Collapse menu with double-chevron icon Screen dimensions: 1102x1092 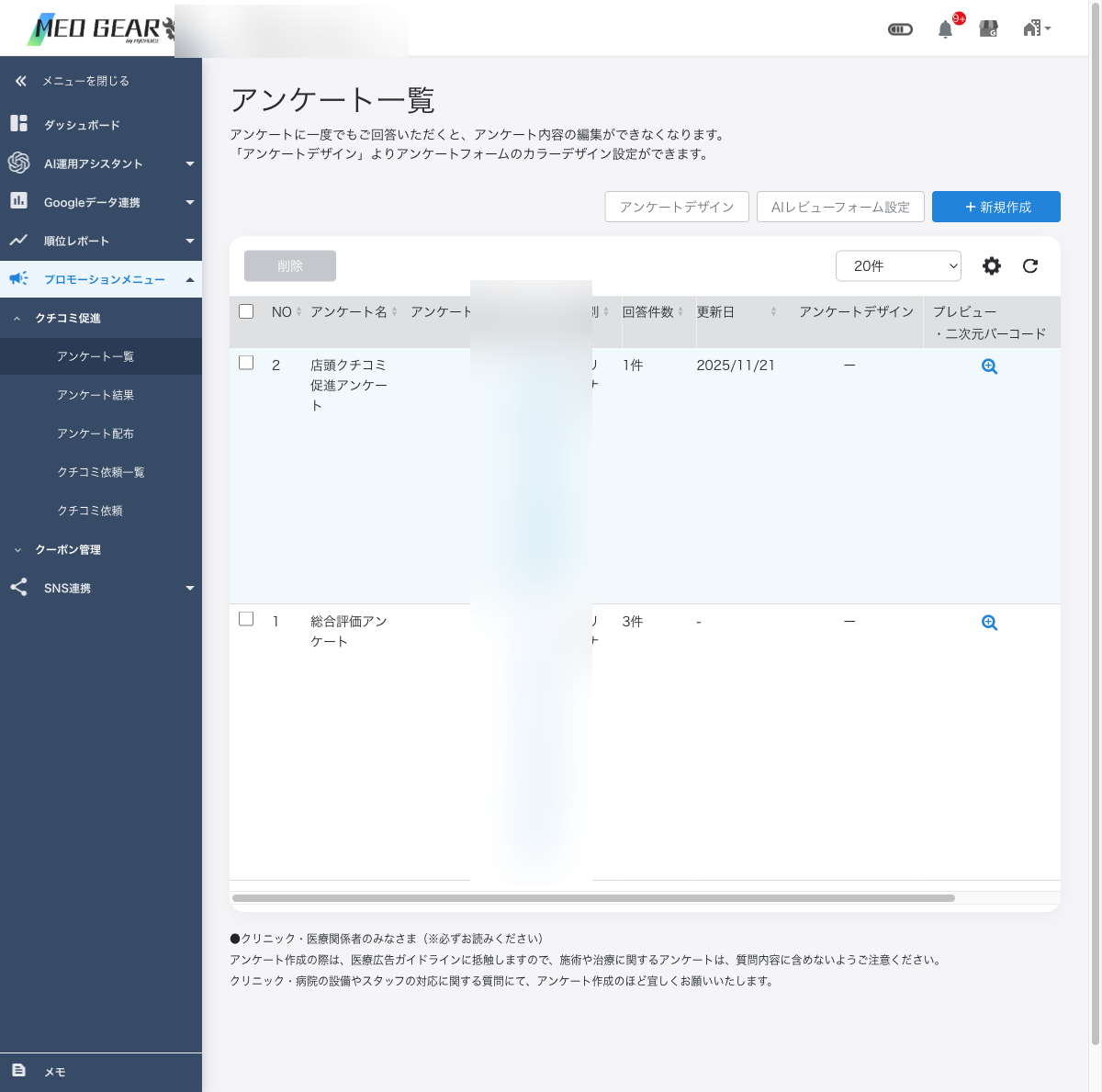coord(20,81)
